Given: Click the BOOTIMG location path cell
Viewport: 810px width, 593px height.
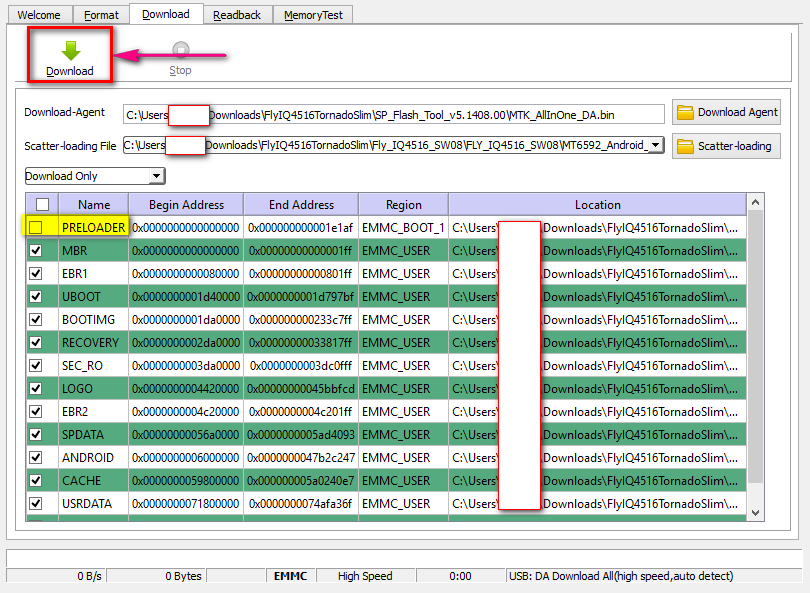Looking at the screenshot, I should pyautogui.click(x=640, y=320).
